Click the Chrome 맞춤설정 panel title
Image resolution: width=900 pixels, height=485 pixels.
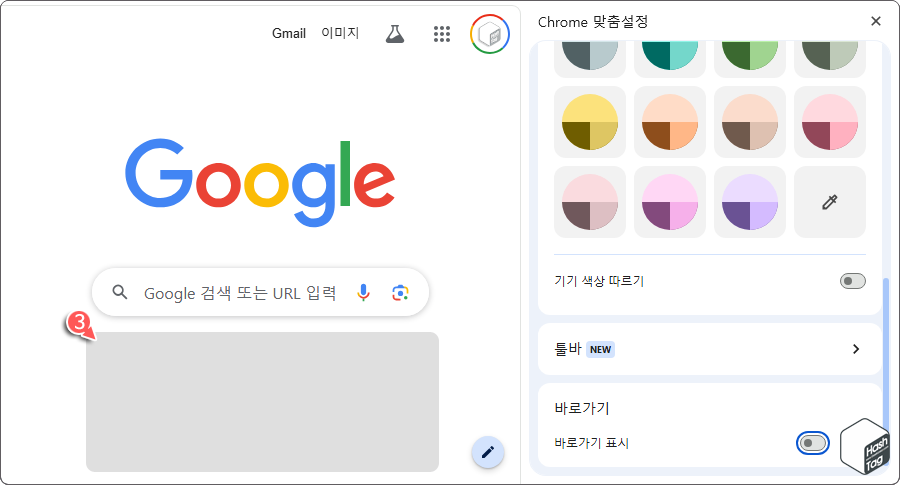[x=593, y=22]
